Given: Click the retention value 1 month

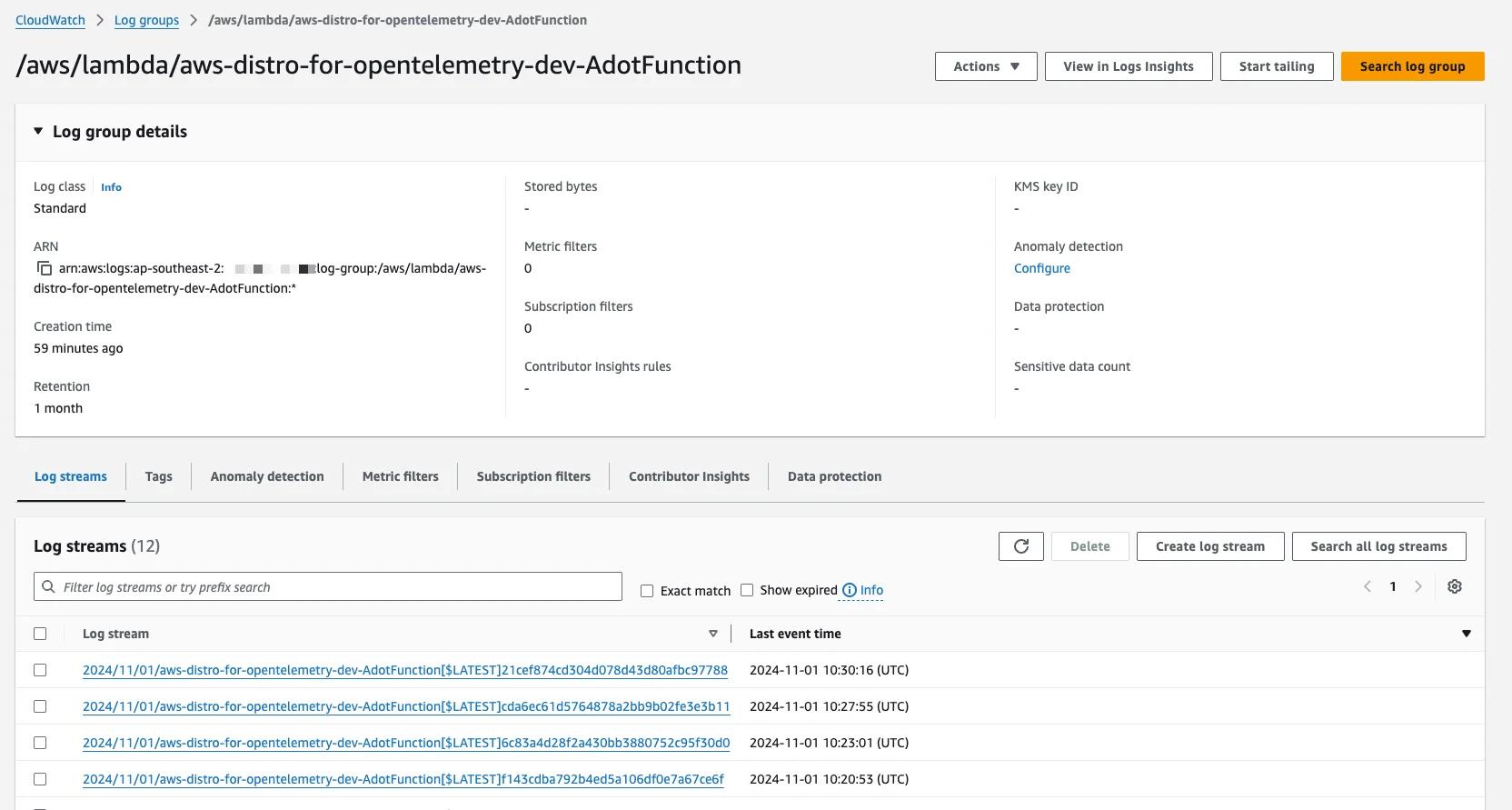Looking at the screenshot, I should 58,408.
